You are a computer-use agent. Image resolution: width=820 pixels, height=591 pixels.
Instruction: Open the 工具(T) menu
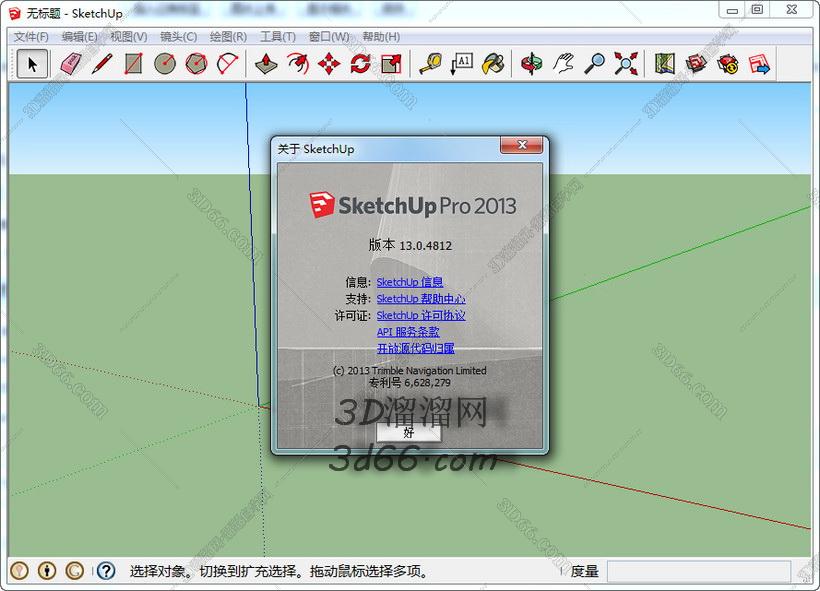[278, 37]
